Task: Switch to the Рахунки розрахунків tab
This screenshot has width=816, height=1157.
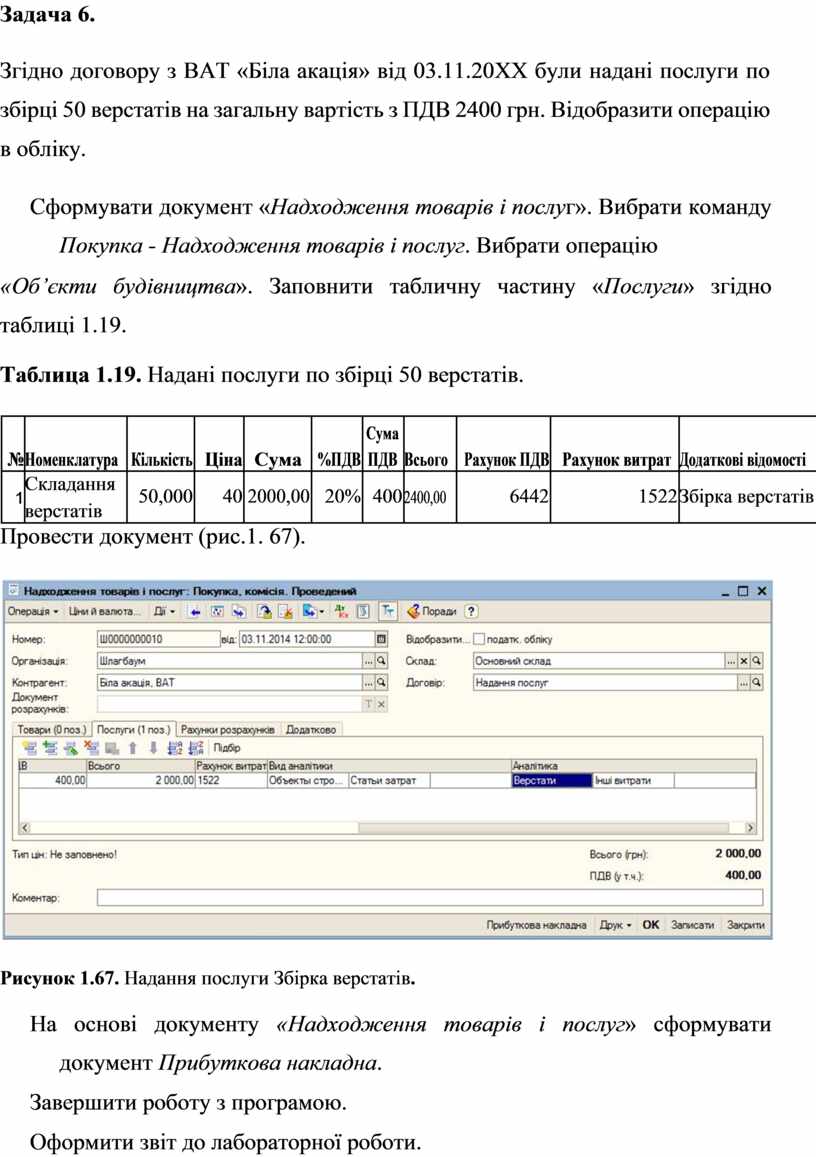Action: (x=228, y=730)
